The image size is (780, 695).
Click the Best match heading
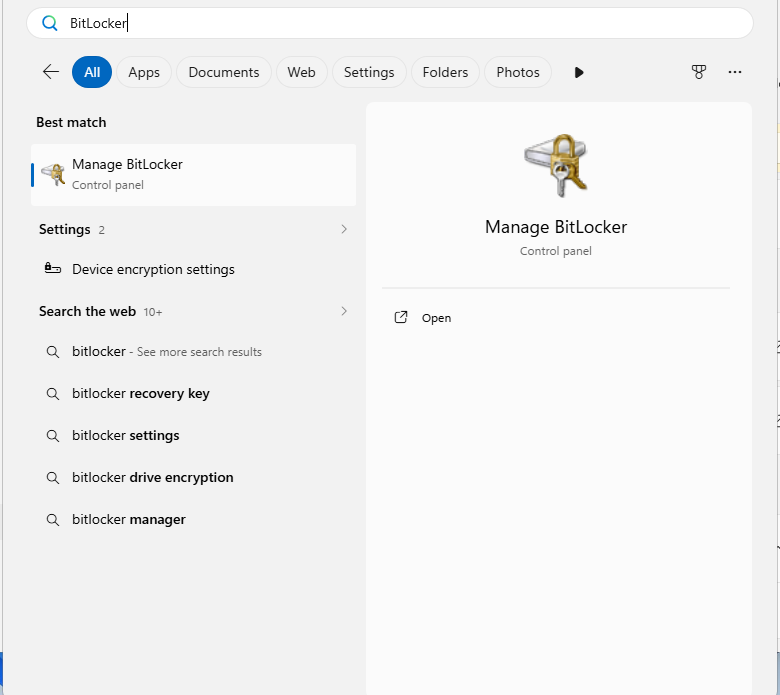(x=71, y=122)
